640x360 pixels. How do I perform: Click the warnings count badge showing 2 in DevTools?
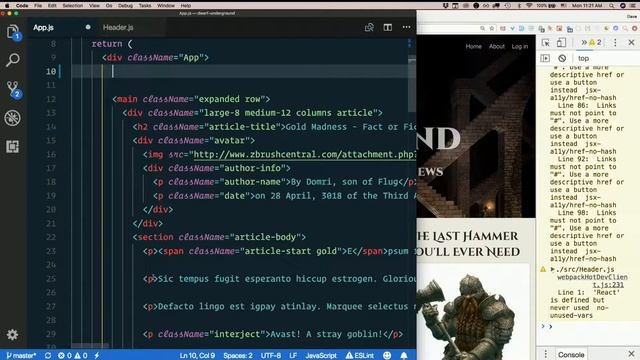[x=595, y=42]
